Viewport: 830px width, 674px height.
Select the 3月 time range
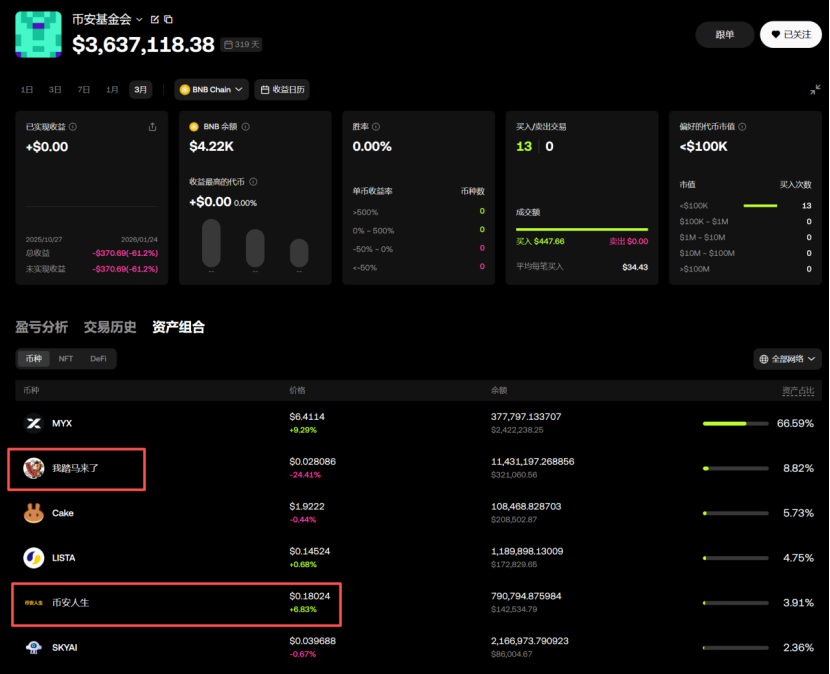[140, 89]
